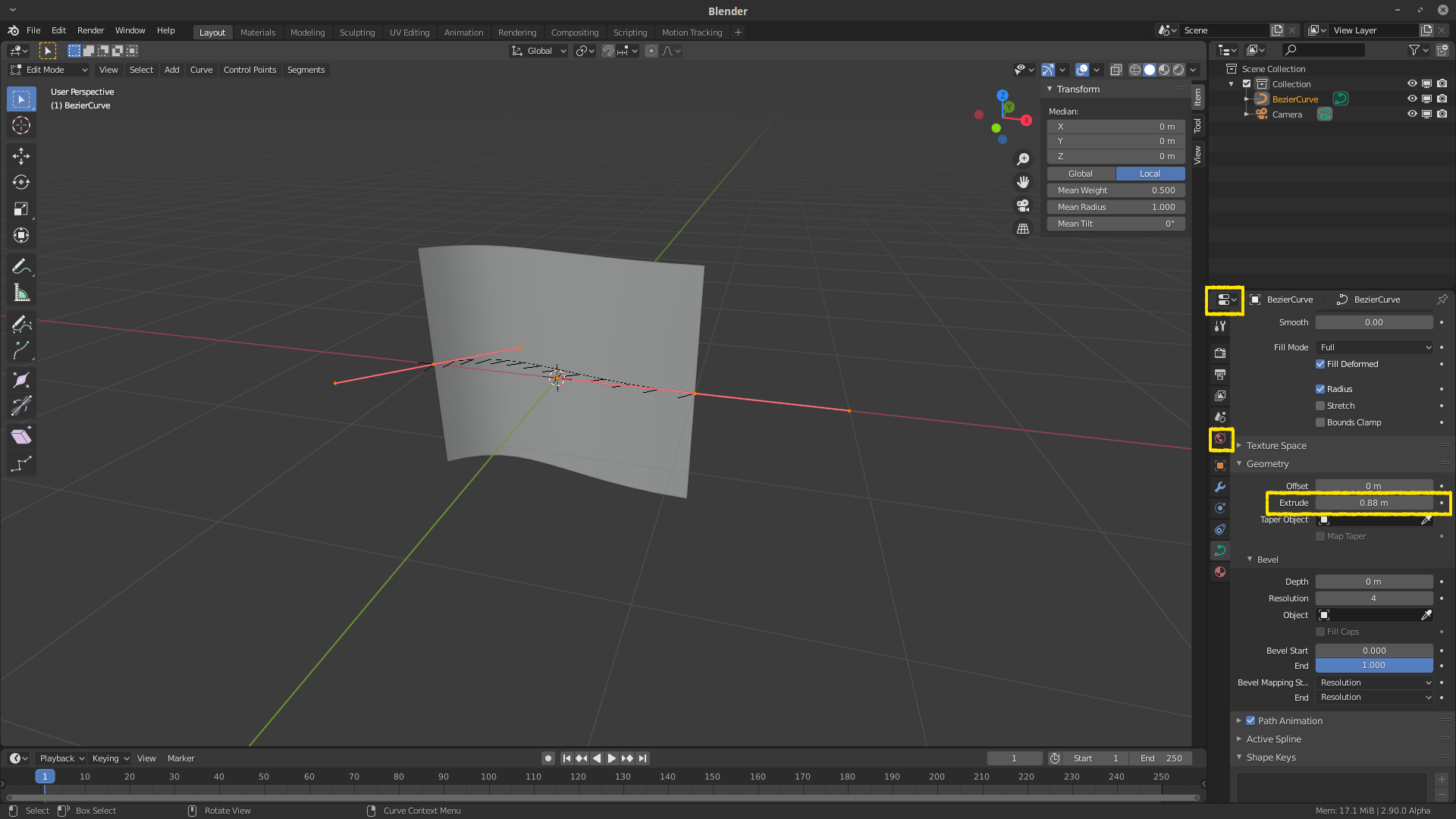1456x819 pixels.
Task: Select the Annotate tool
Action: [x=21, y=266]
